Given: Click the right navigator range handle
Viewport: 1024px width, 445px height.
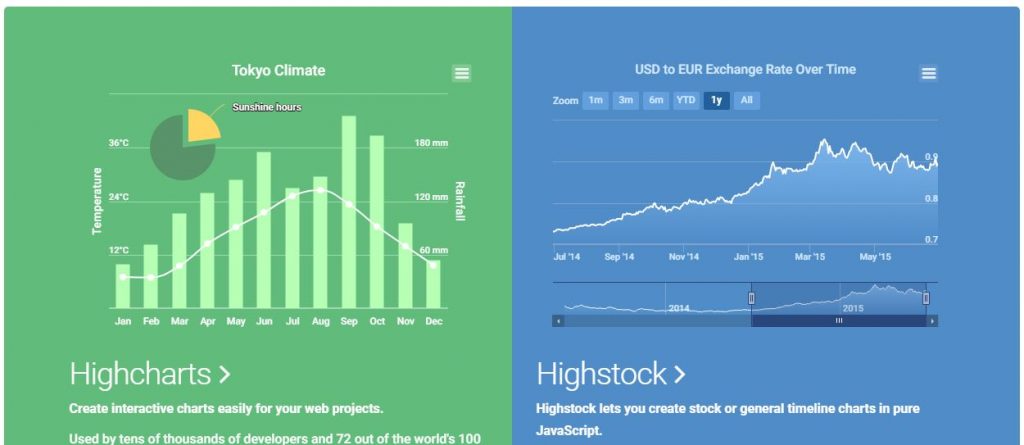Looking at the screenshot, I should point(926,298).
